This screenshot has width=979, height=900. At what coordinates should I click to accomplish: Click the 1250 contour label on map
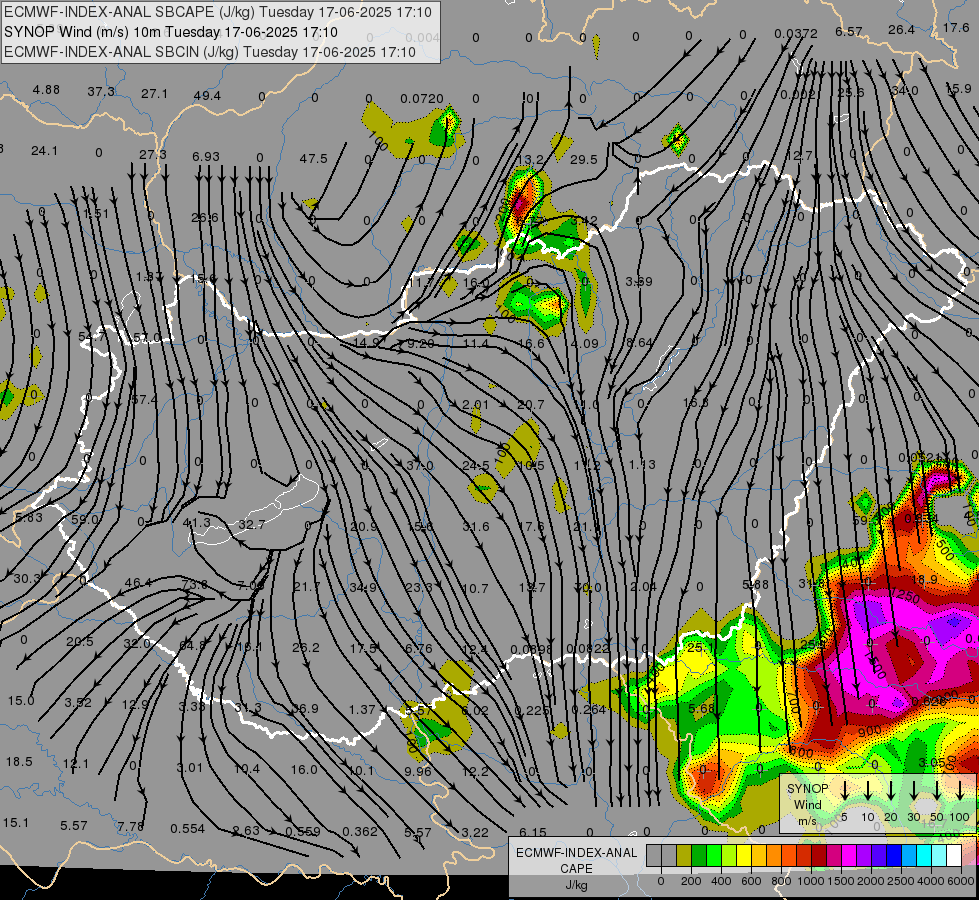[906, 596]
